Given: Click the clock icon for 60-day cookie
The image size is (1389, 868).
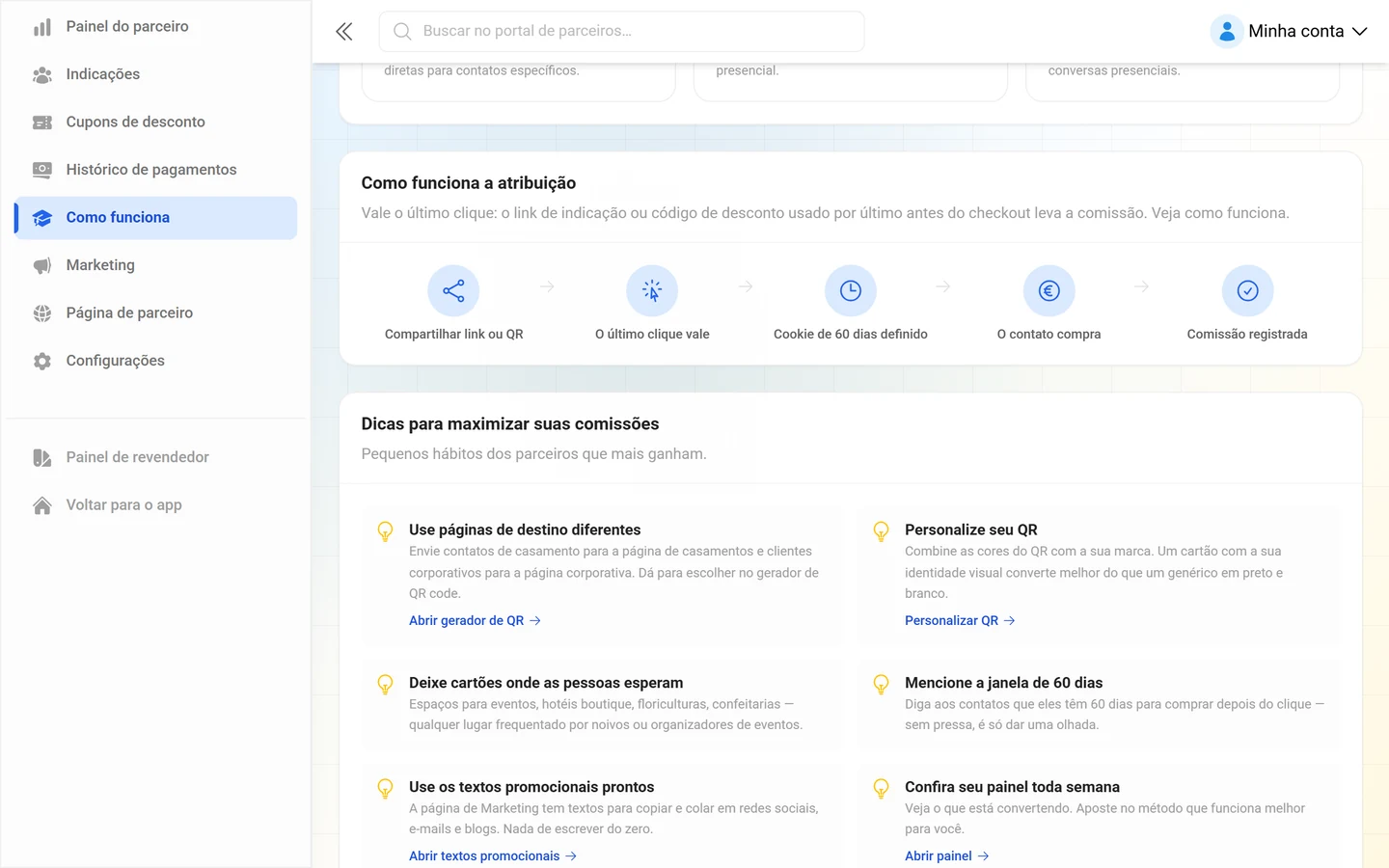Looking at the screenshot, I should (x=851, y=290).
